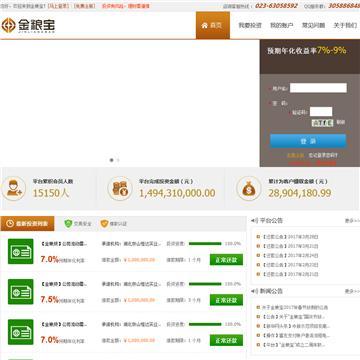Click the 免费注册 link in top bar
Image resolution: width=360 pixels, height=360 pixels.
pyautogui.click(x=84, y=6)
